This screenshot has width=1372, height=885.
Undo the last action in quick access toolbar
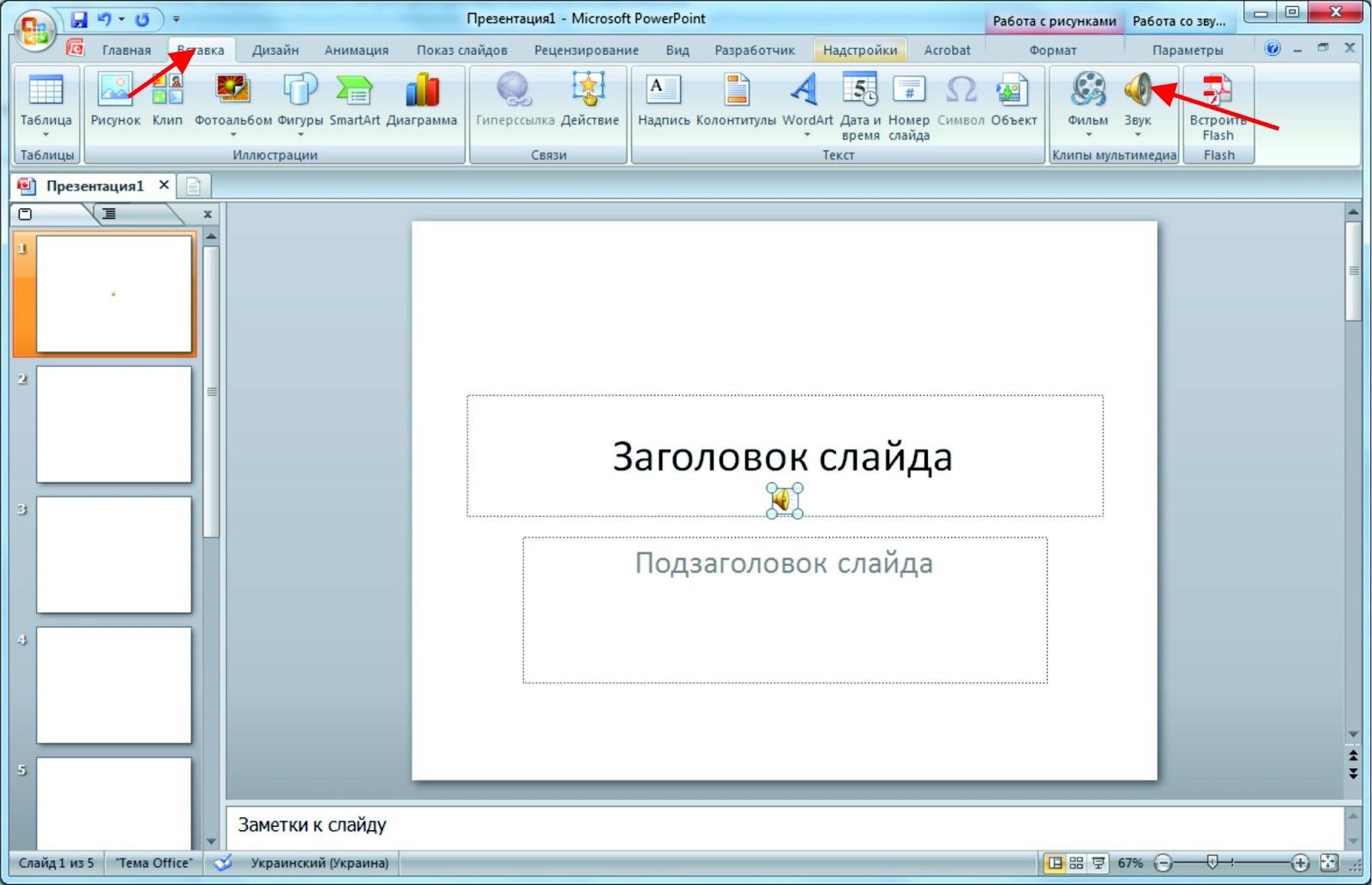104,19
